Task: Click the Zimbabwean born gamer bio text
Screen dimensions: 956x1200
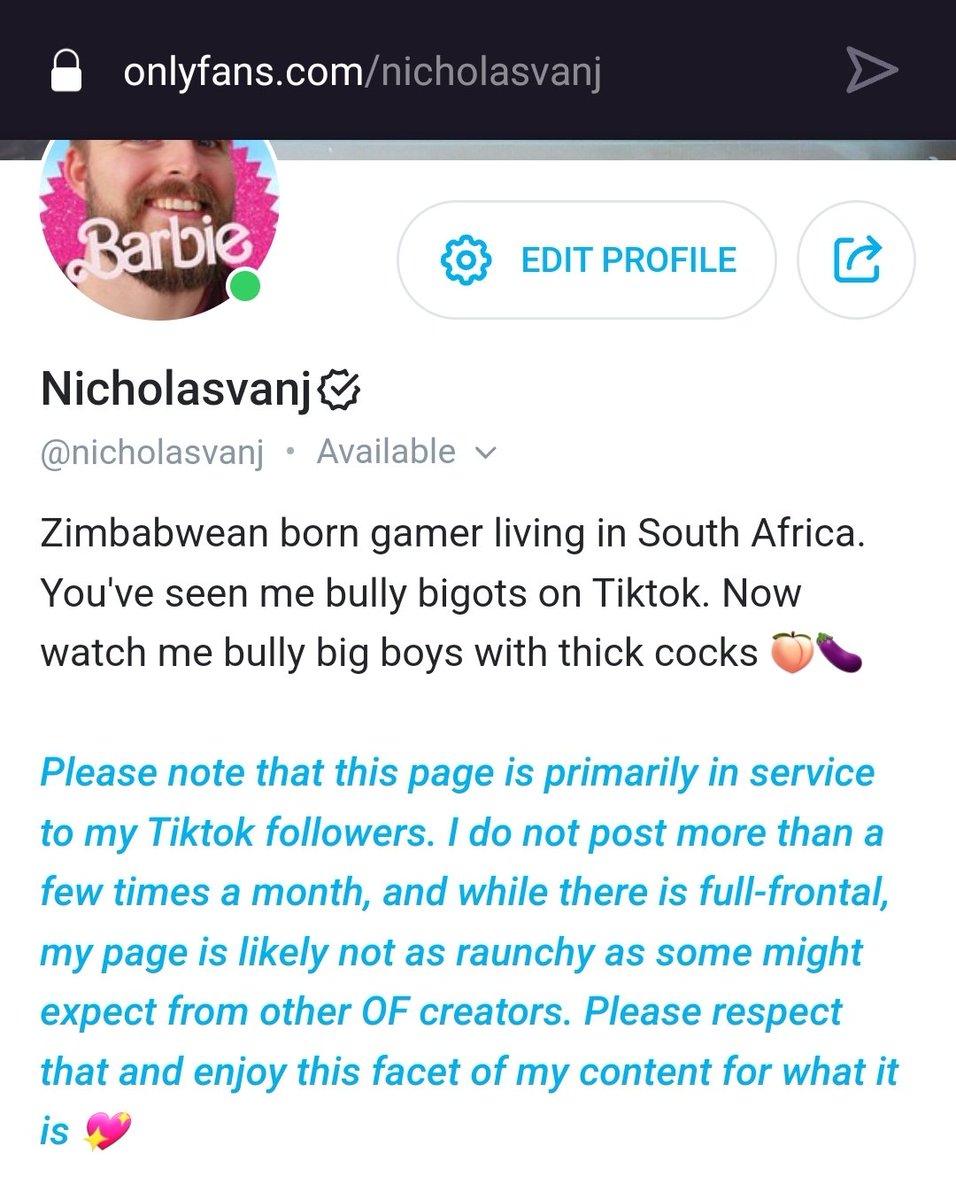Action: 452,593
